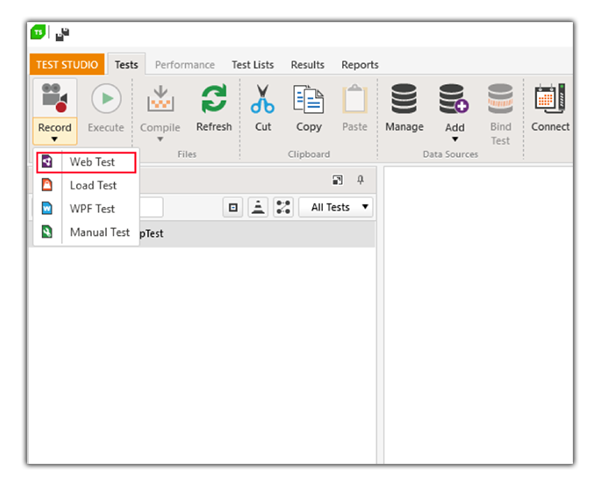Viewport: 600px width, 486px height.
Task: Click the Test Studio TS logo icon
Action: click(38, 32)
